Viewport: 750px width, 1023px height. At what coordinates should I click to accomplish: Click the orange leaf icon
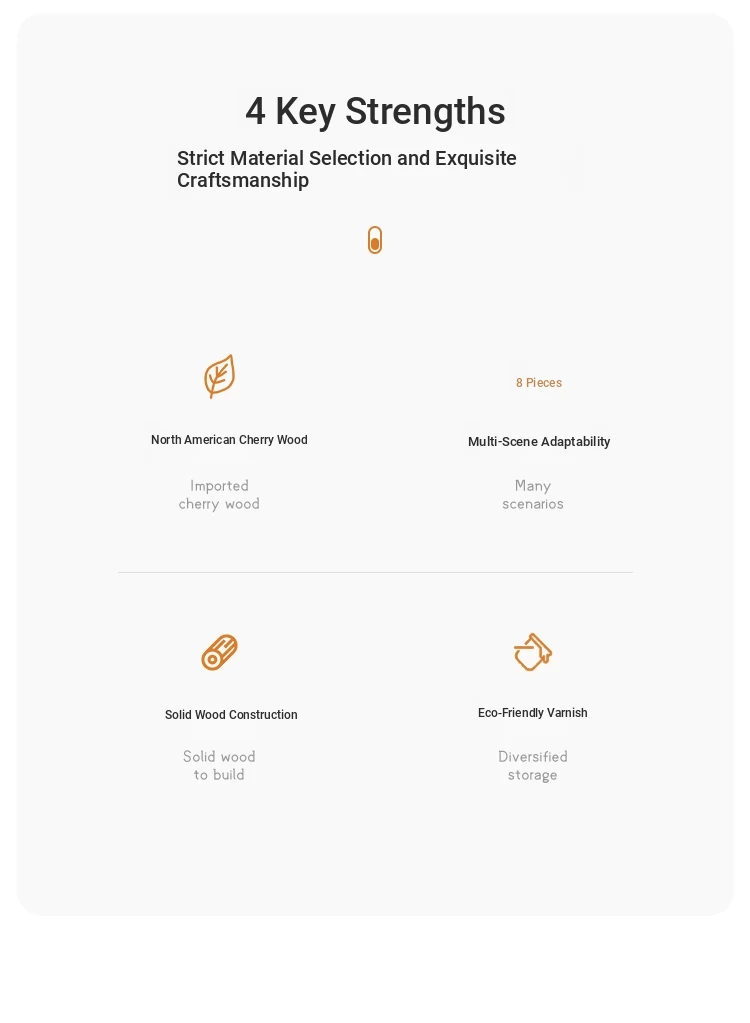pyautogui.click(x=219, y=376)
